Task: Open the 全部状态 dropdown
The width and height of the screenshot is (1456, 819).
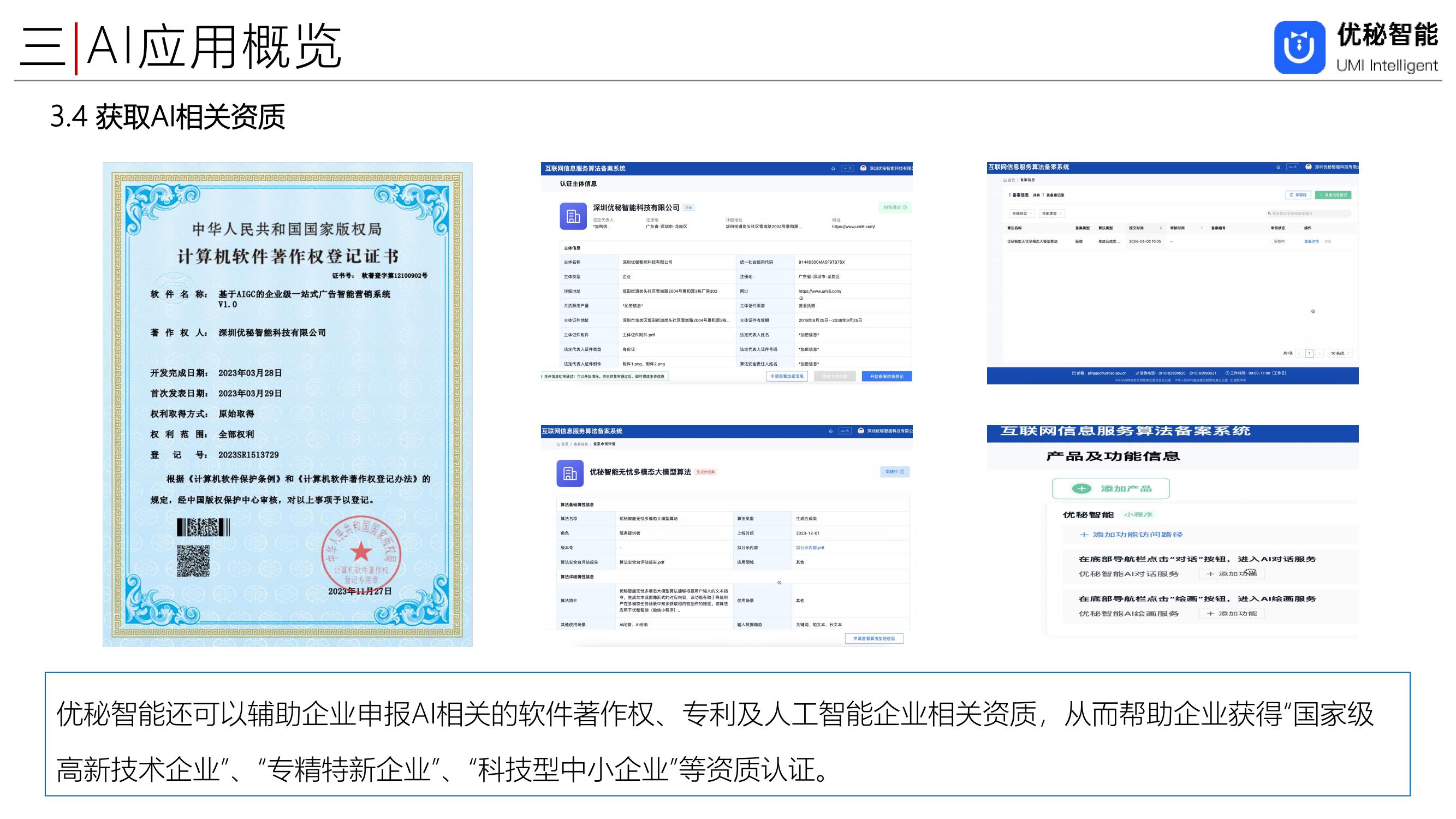Action: coord(1021,213)
